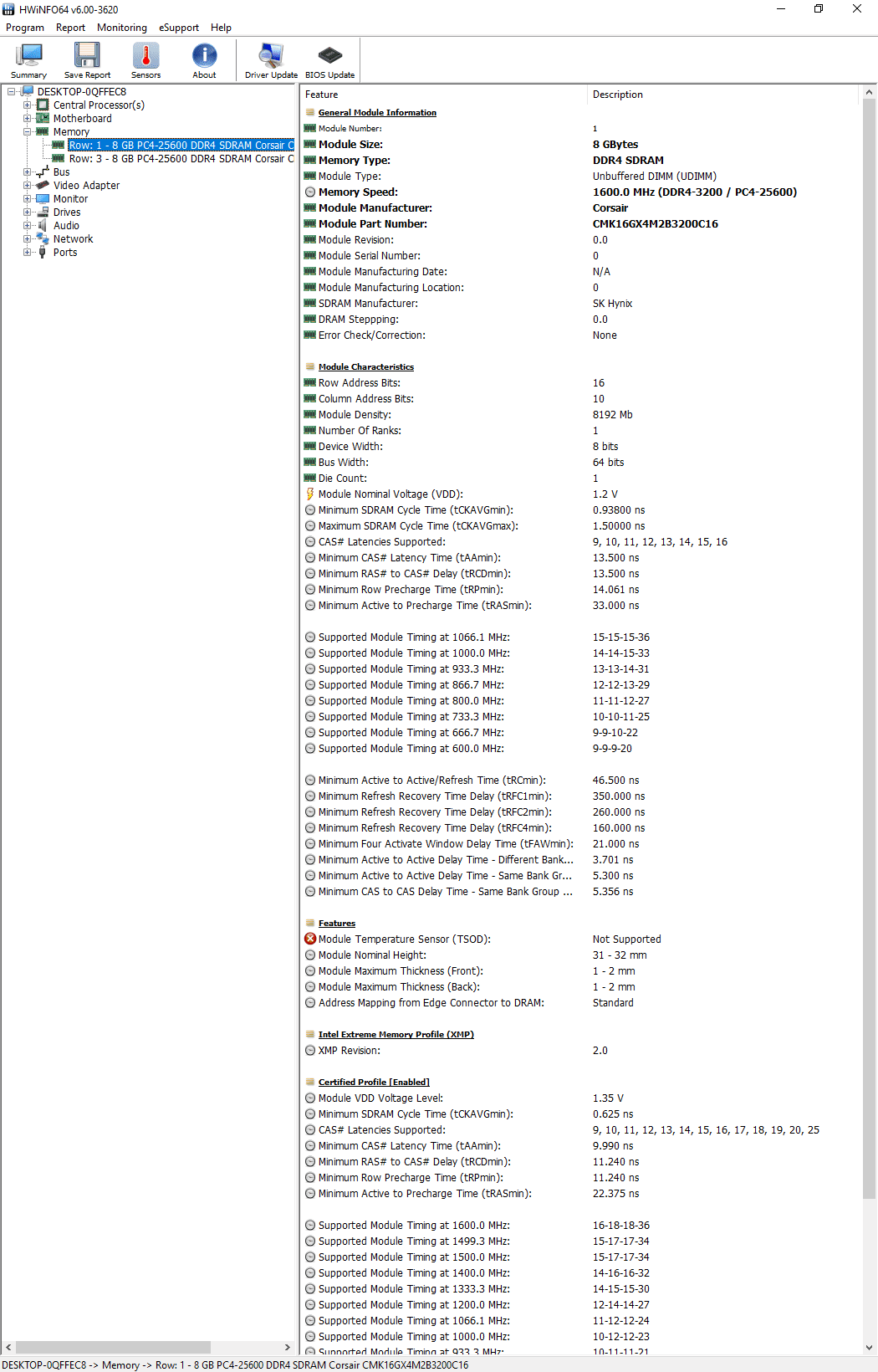Click the Ports plug tree icon

coord(43,253)
